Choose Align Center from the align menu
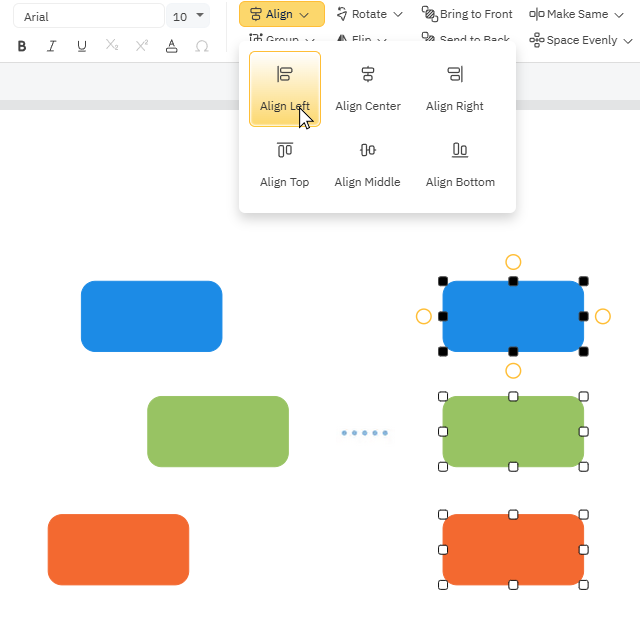 point(368,89)
